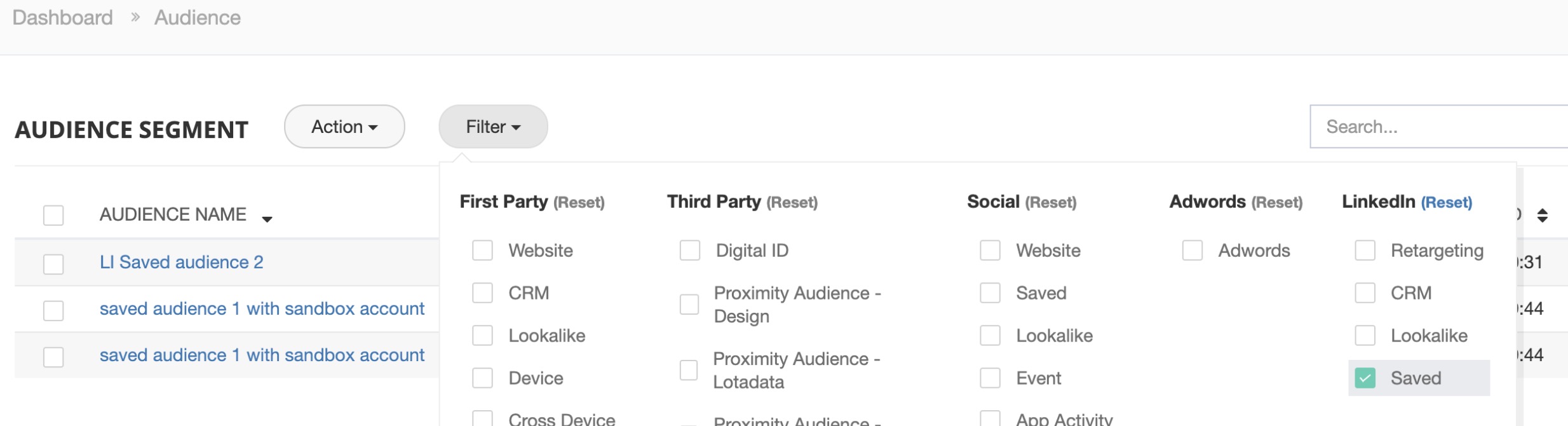The width and height of the screenshot is (1568, 426).
Task: Check the First Party Device filter
Action: [482, 378]
